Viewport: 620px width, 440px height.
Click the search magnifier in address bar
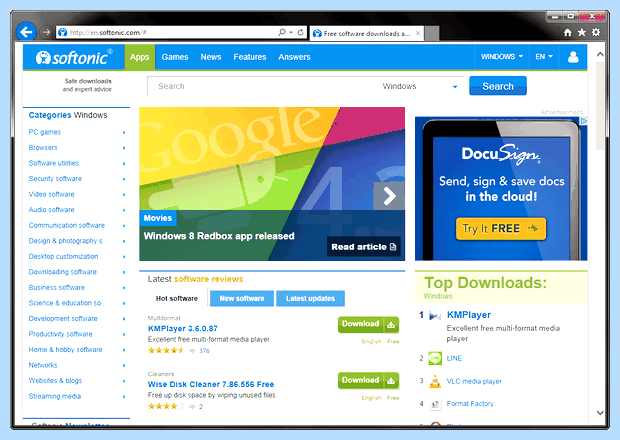coord(282,32)
